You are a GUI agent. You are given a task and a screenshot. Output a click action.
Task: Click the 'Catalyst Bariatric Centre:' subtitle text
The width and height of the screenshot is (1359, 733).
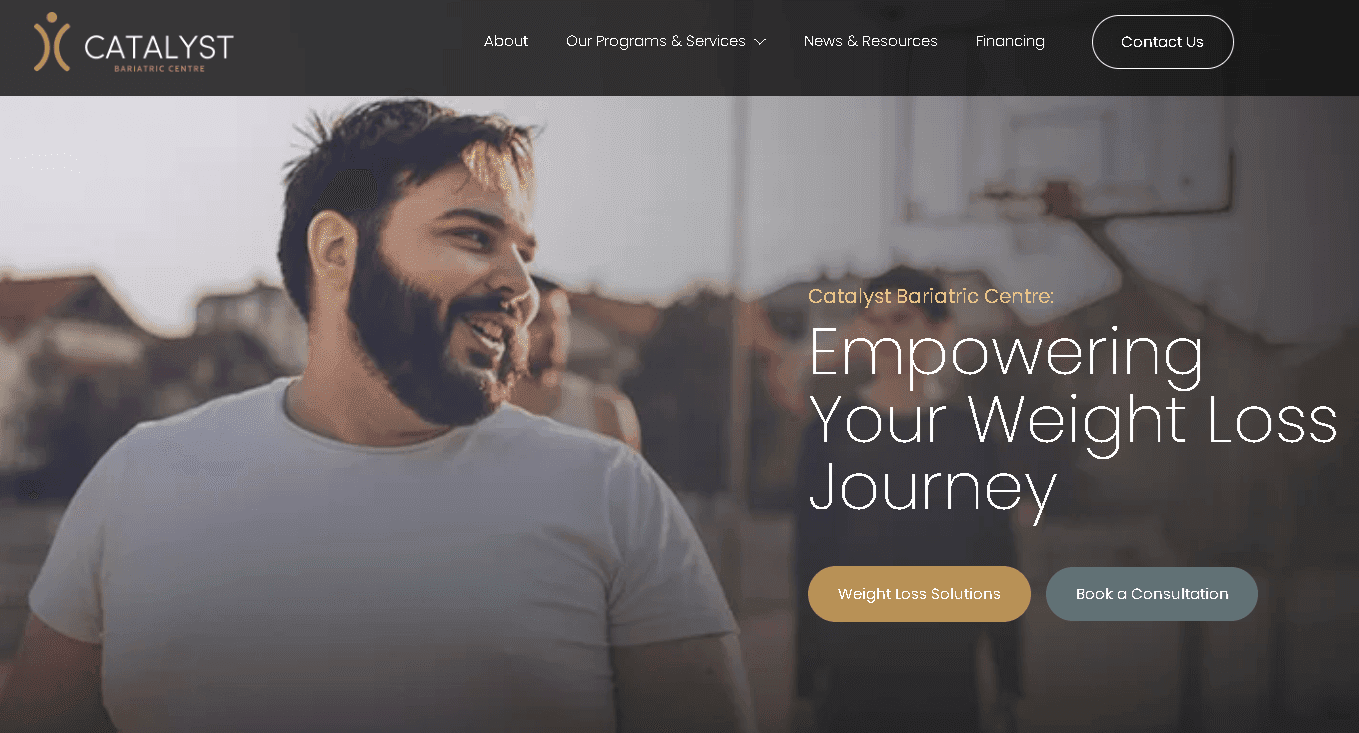(931, 296)
